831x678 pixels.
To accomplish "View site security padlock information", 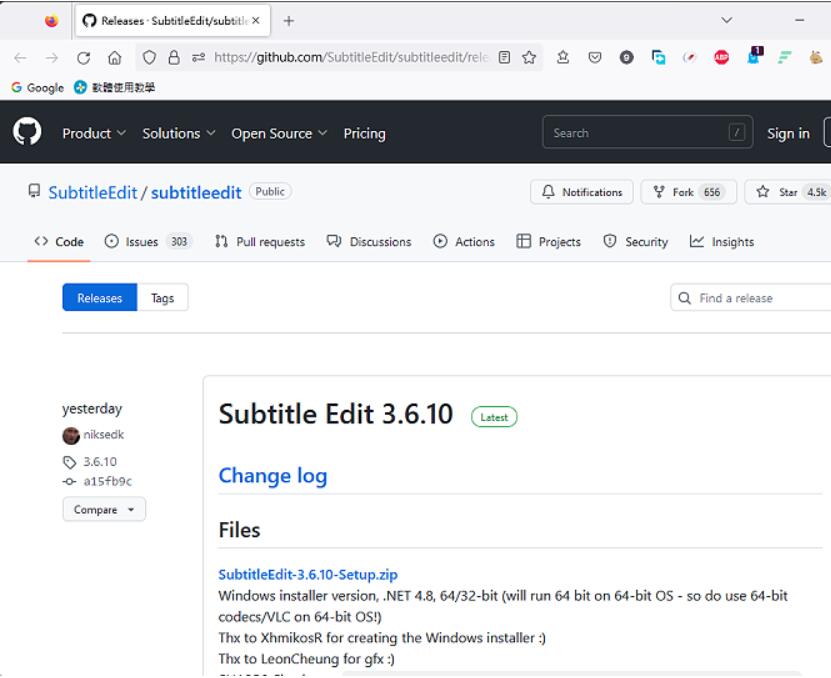I will point(173,57).
